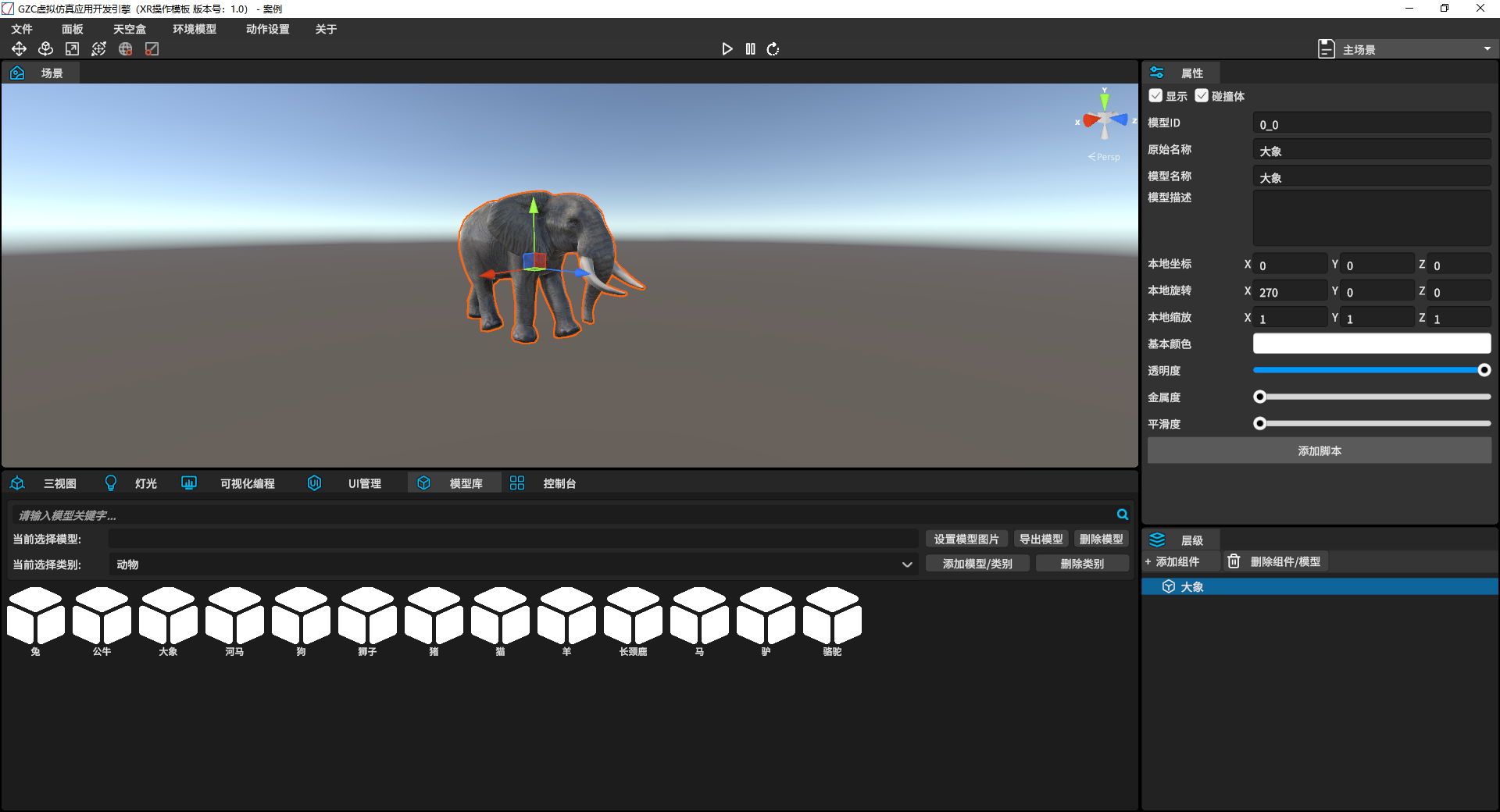This screenshot has width=1500, height=812.
Task: Click the trash icon for 删除组件/模型
Action: tap(1234, 561)
